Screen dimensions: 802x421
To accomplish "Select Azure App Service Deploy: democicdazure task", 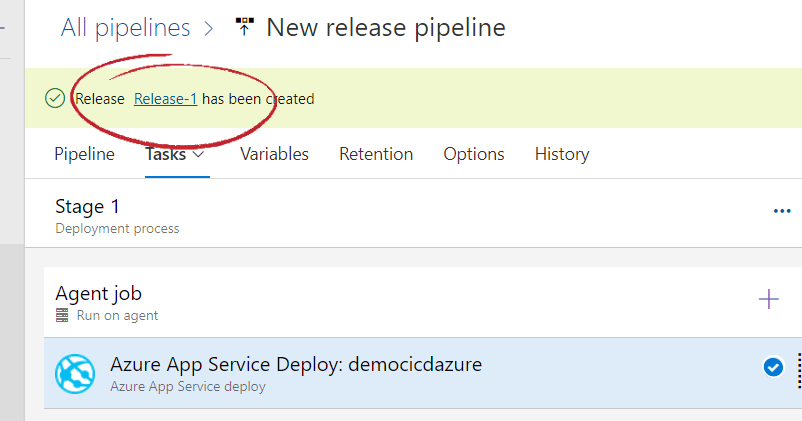I will point(296,373).
